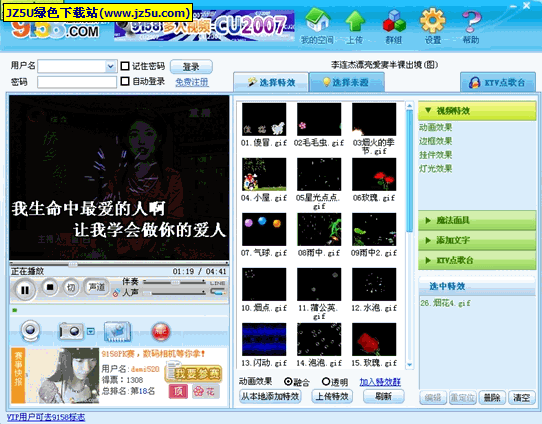Image resolution: width=542 pixels, height=424 pixels.
Task: Click 从本地添加特效 button
Action: pyautogui.click(x=270, y=396)
